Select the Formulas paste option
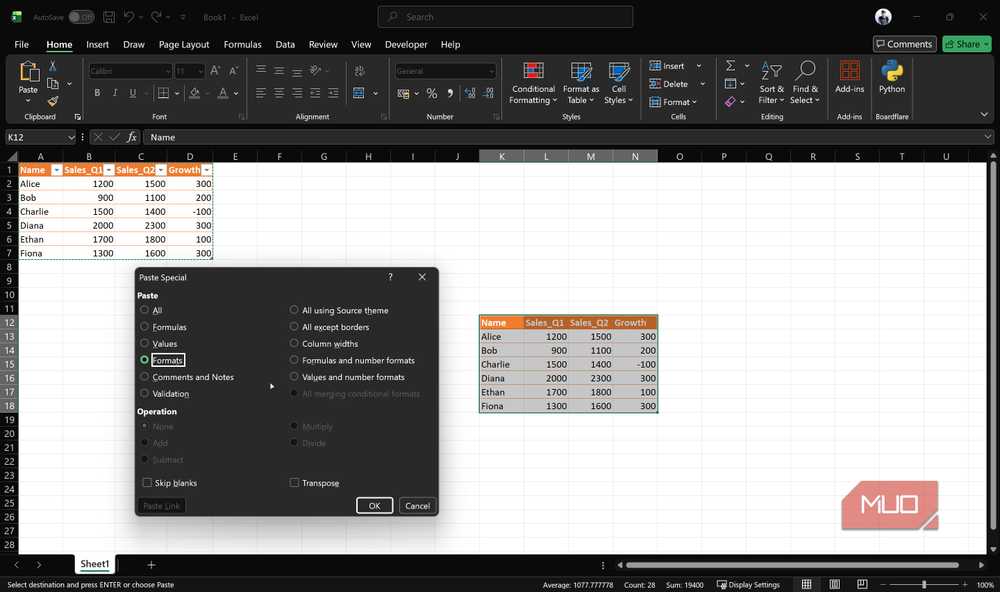Screen dimensions: 1000x592 145,327
